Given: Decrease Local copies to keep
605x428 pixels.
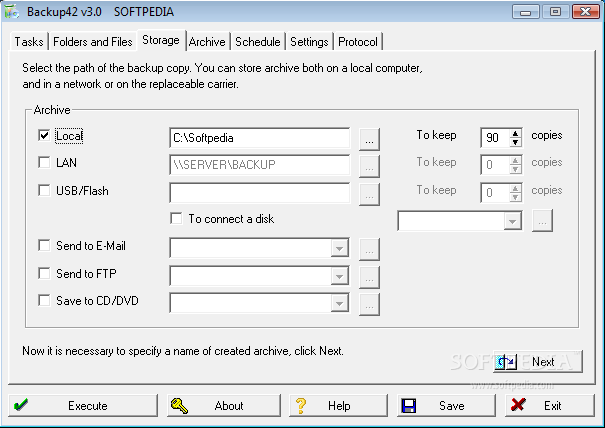Looking at the screenshot, I should pos(515,142).
